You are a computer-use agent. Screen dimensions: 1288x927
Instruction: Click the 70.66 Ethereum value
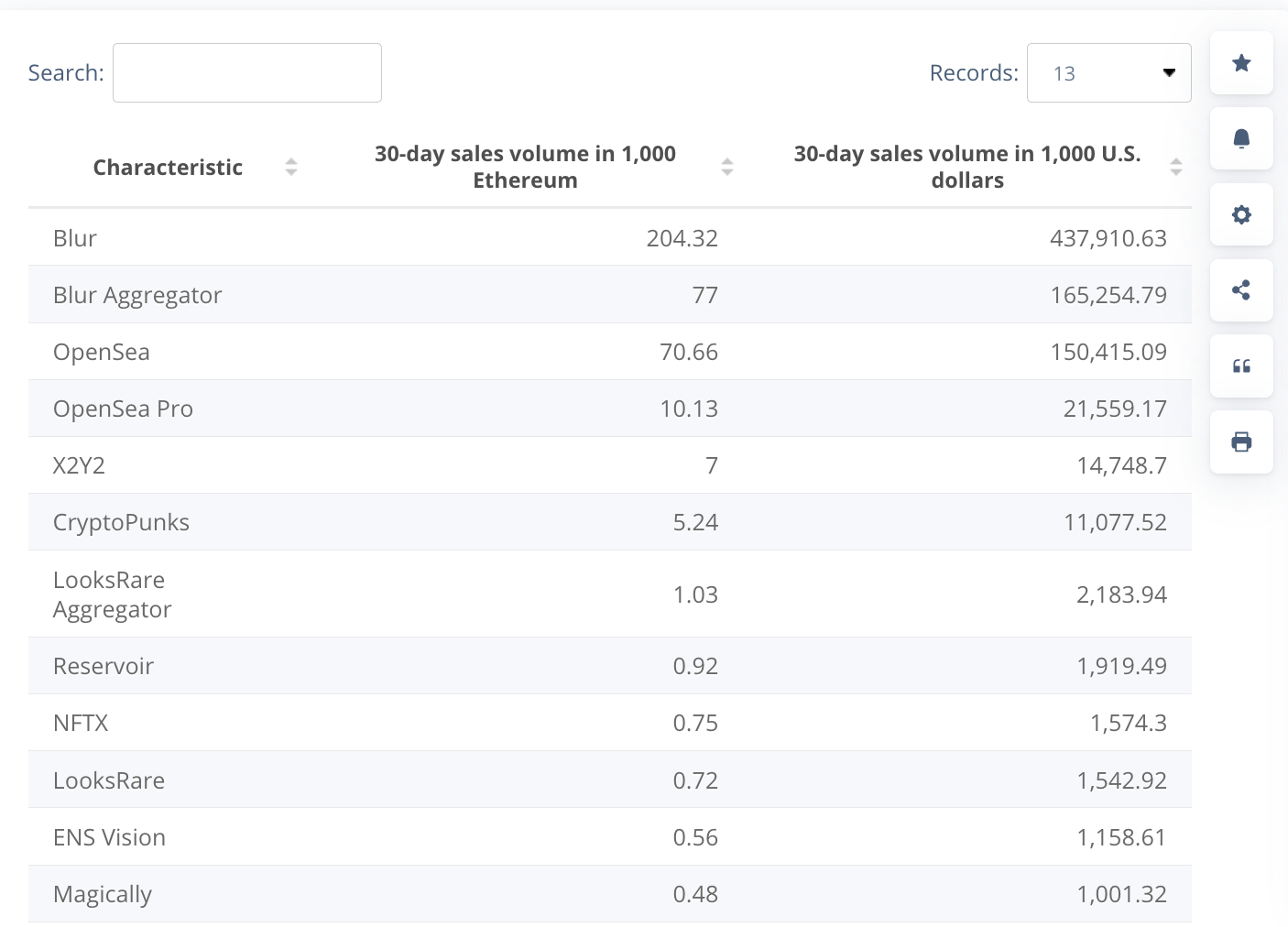click(x=689, y=352)
